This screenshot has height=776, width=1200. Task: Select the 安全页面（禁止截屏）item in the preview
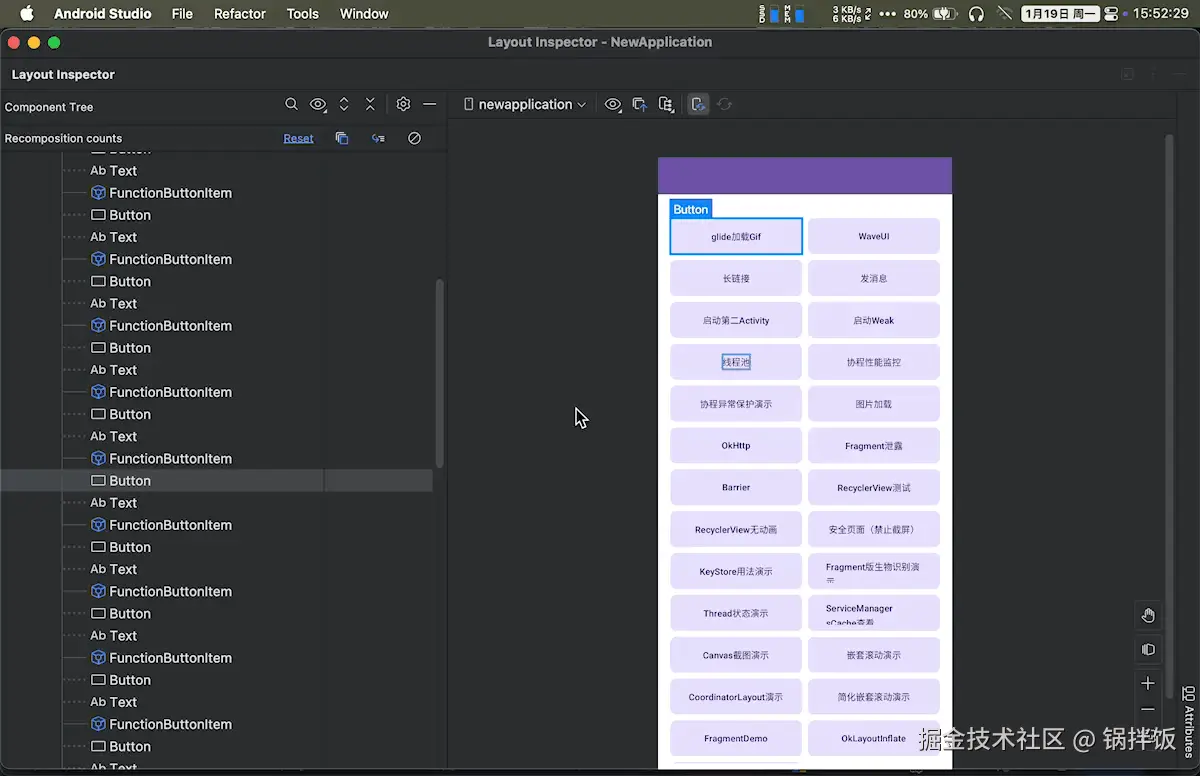tap(874, 529)
